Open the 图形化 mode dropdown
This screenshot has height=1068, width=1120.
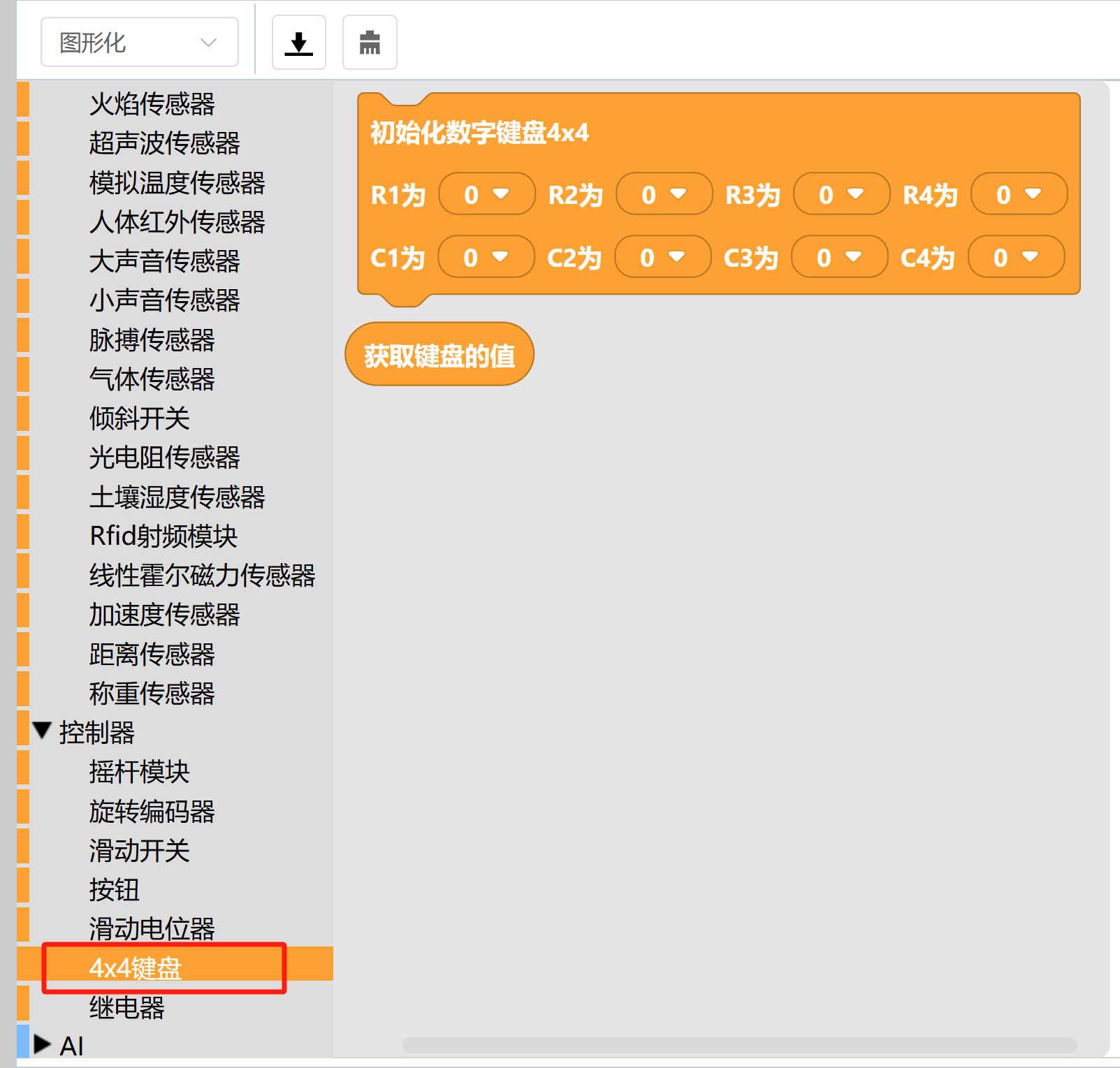tap(140, 43)
